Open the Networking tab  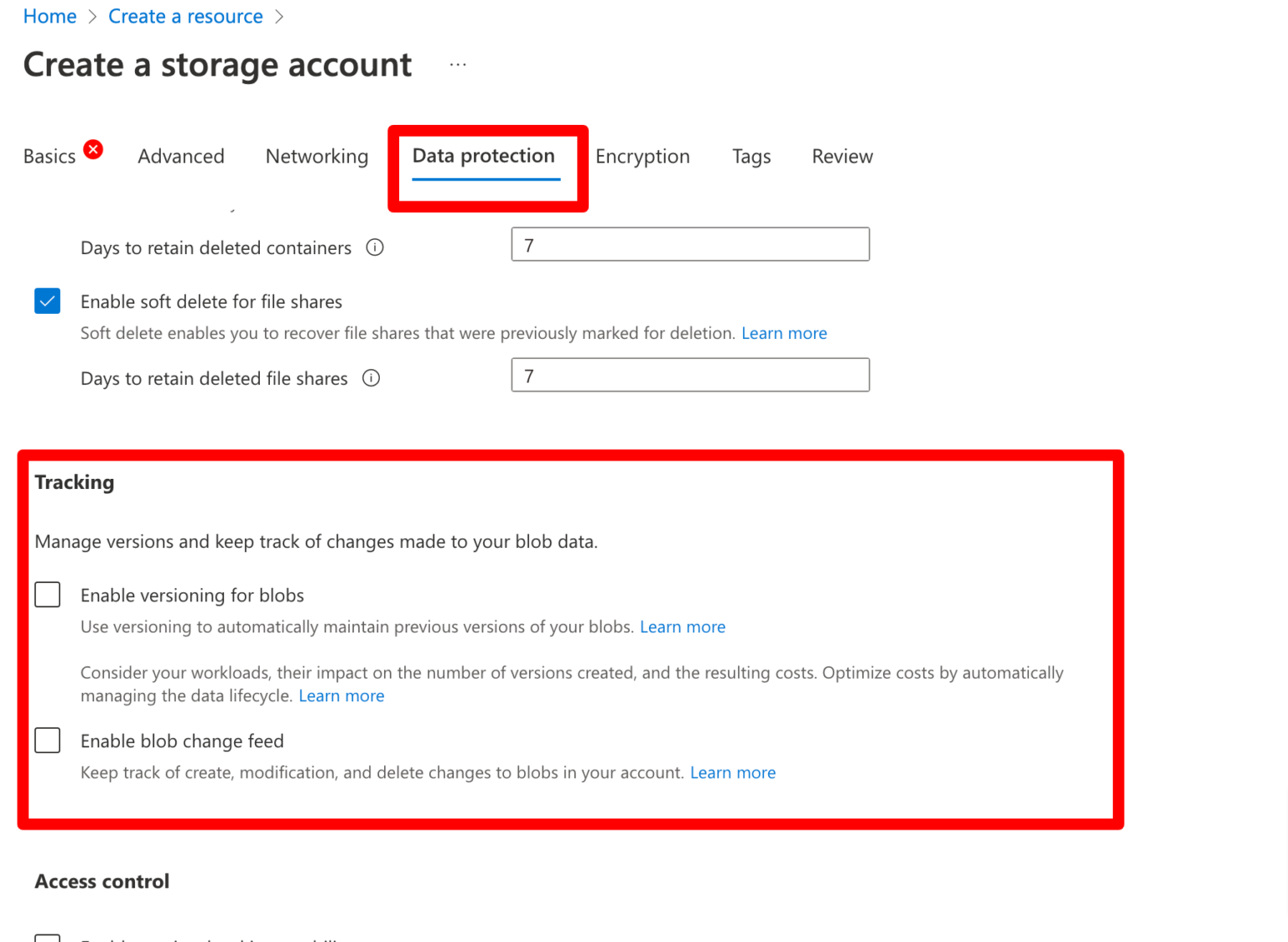[316, 156]
